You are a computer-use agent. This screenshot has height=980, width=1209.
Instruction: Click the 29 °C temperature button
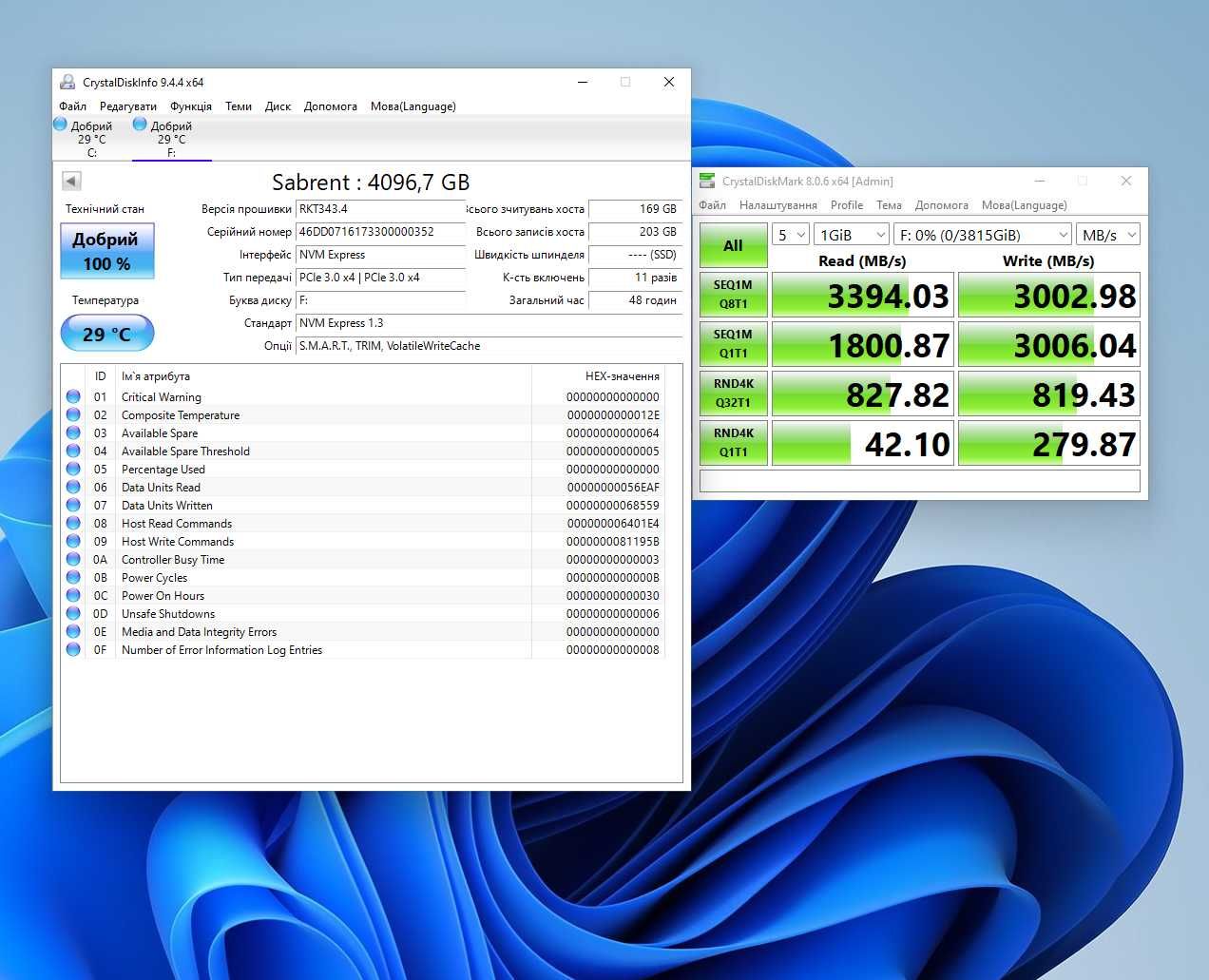coord(107,334)
